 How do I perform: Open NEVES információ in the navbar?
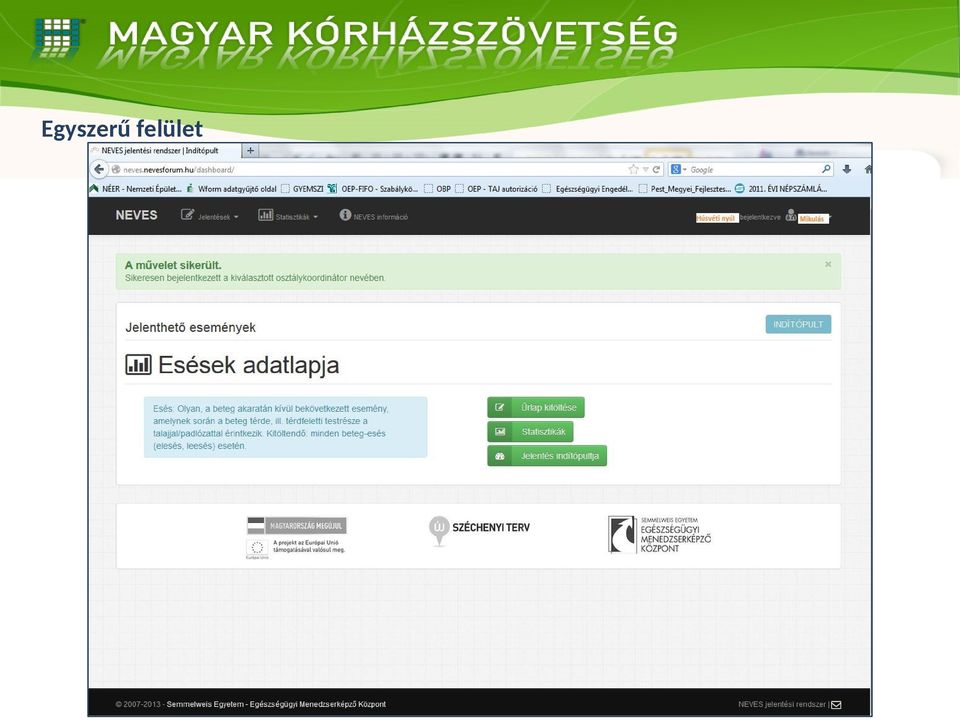(373, 216)
